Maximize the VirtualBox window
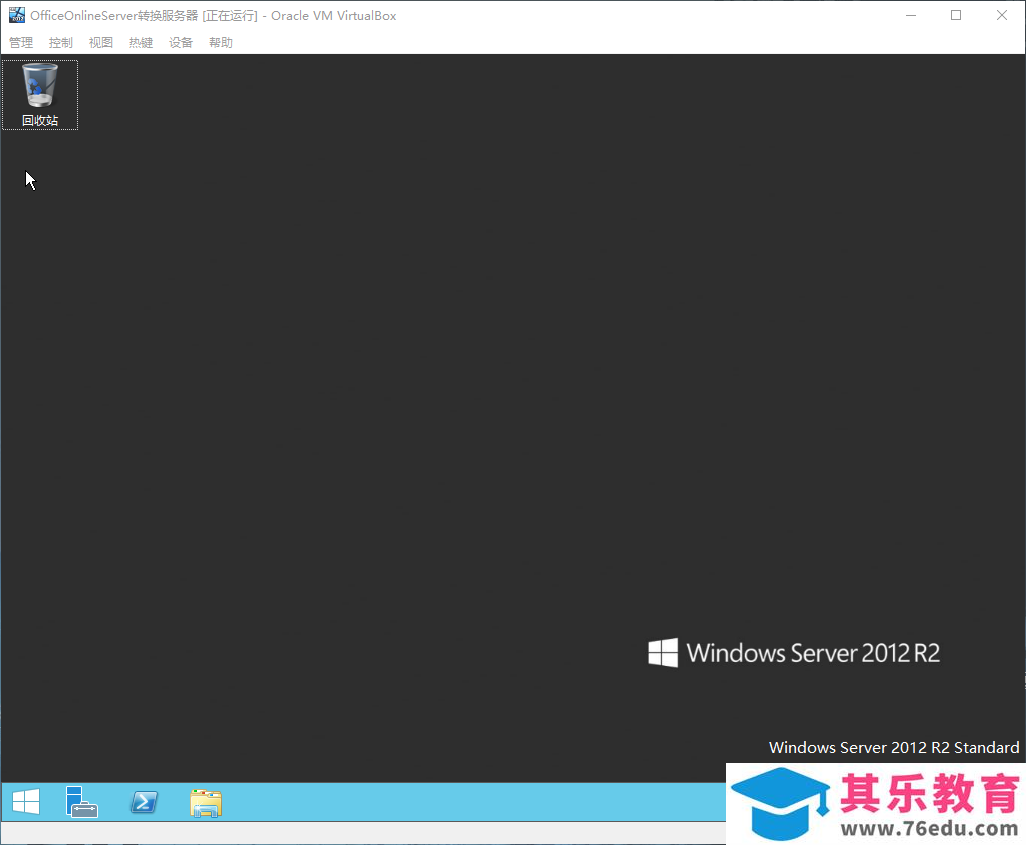The height and width of the screenshot is (845, 1026). click(956, 15)
